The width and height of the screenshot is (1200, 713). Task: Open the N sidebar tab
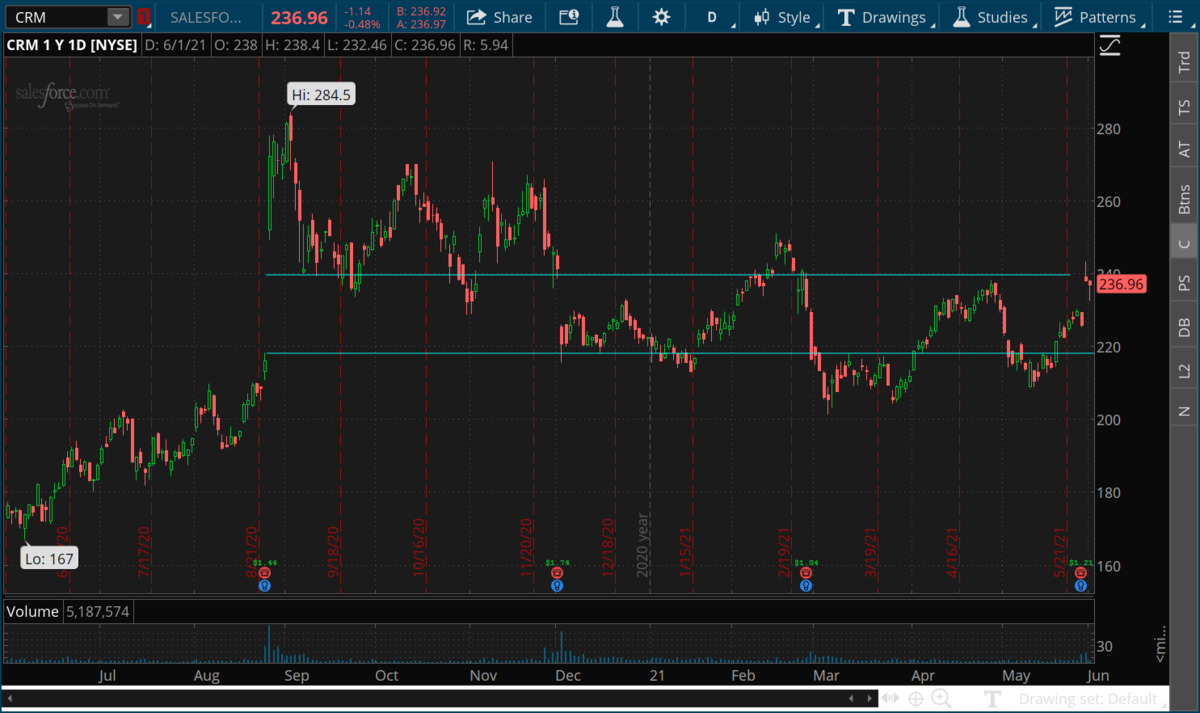pos(1184,411)
